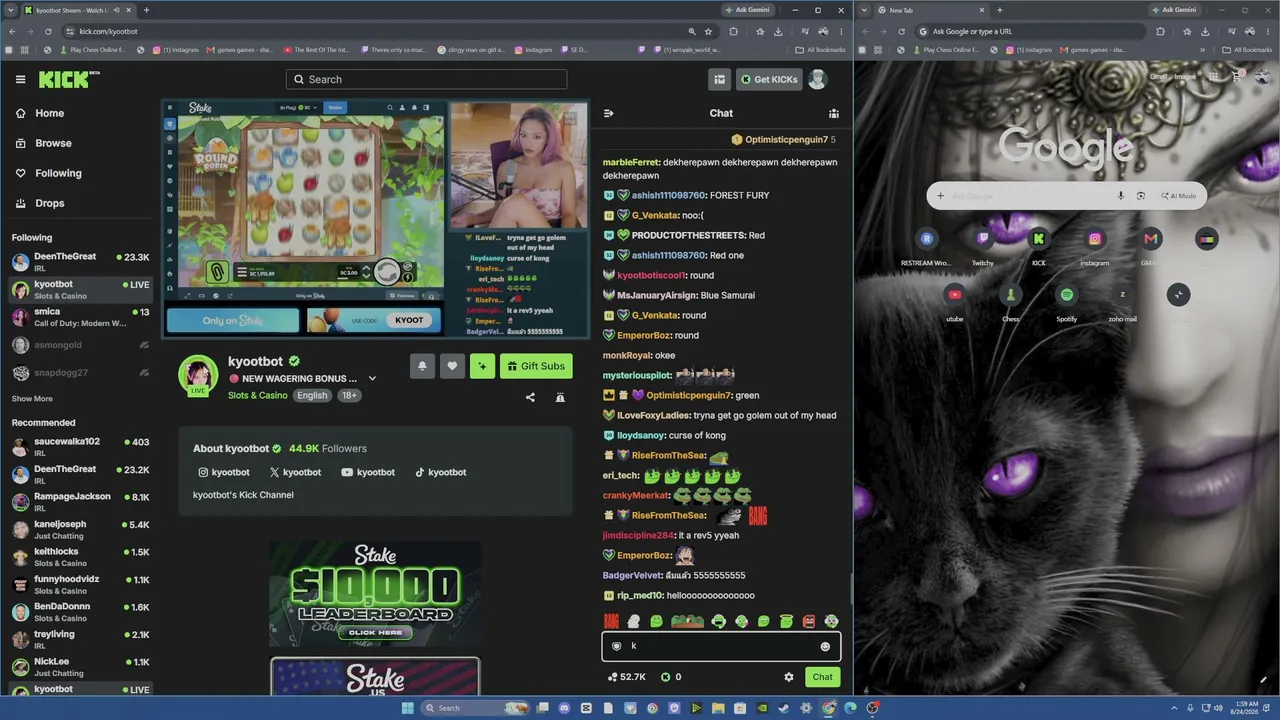Share the kyootbot stream
The width and height of the screenshot is (1280, 720).
530,397
